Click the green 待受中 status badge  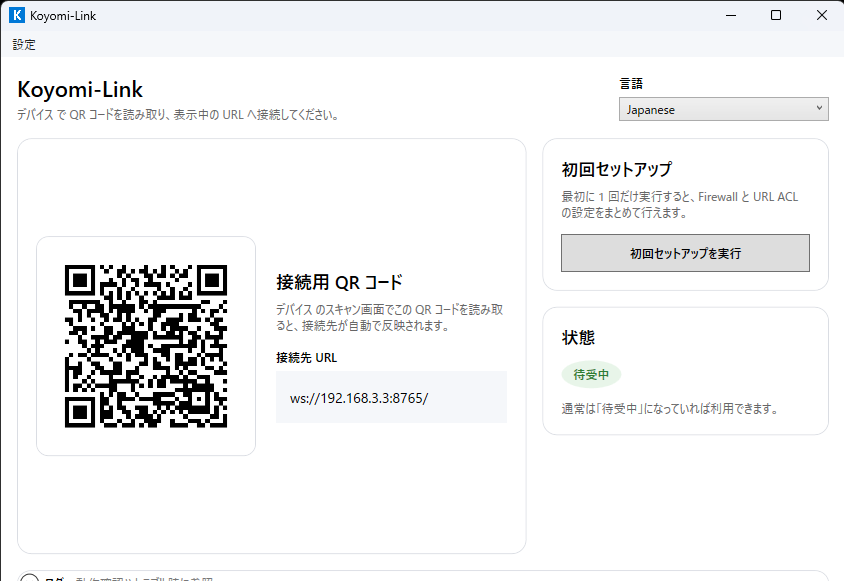coord(591,375)
